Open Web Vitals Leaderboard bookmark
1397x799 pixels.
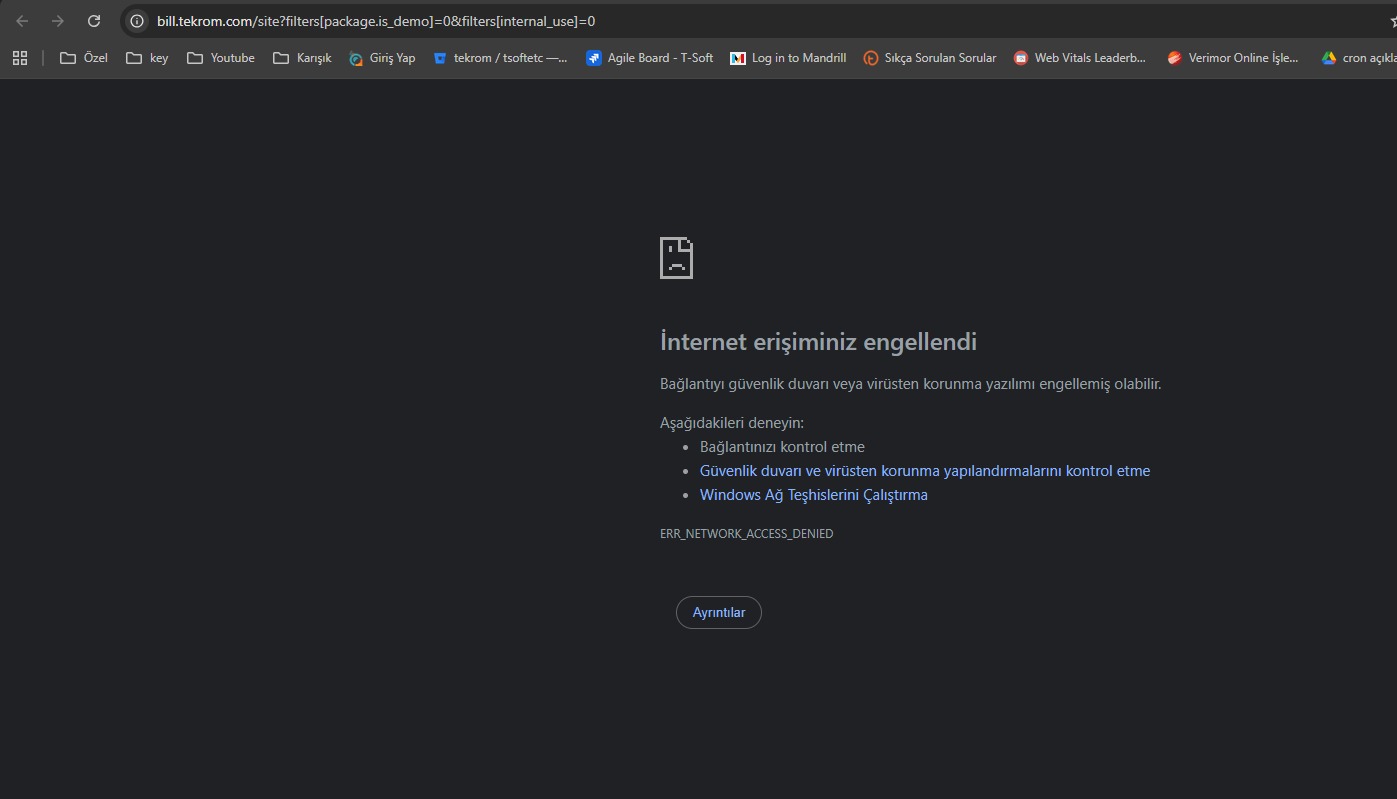tap(1080, 58)
